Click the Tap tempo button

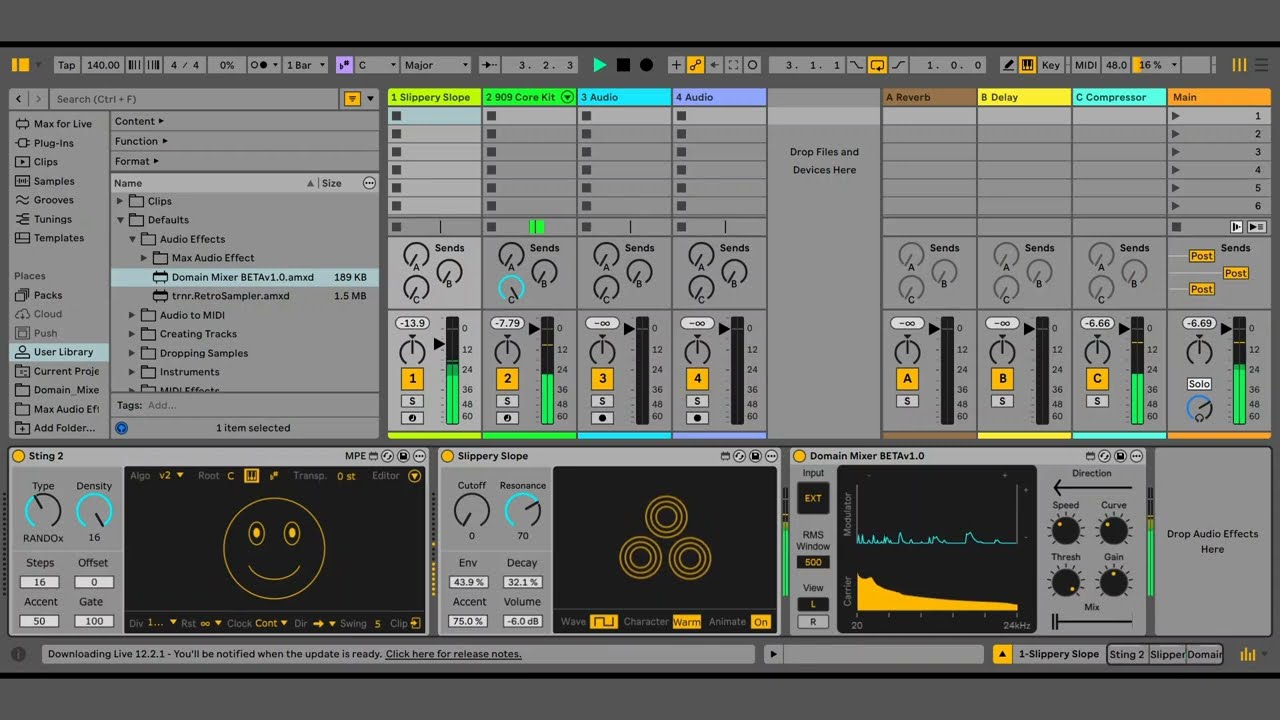(x=66, y=65)
